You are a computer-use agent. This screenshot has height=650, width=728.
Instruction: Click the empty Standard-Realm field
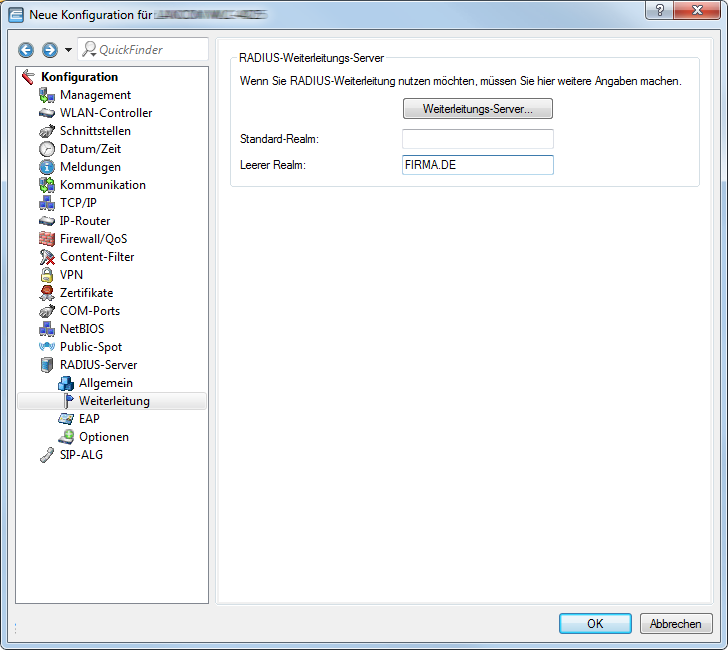[x=477, y=139]
